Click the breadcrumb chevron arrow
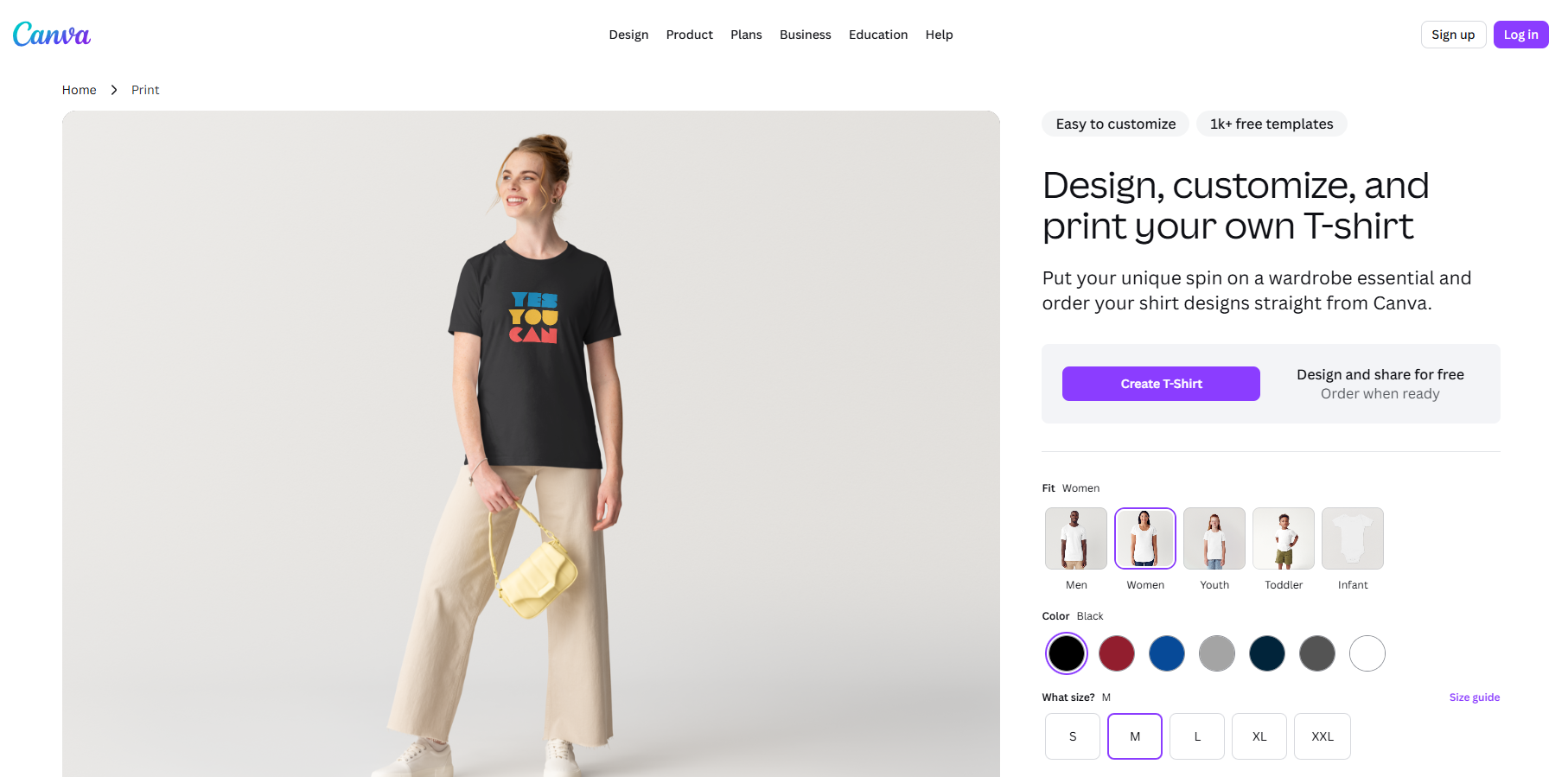Viewport: 1568px width, 777px height. pyautogui.click(x=113, y=89)
